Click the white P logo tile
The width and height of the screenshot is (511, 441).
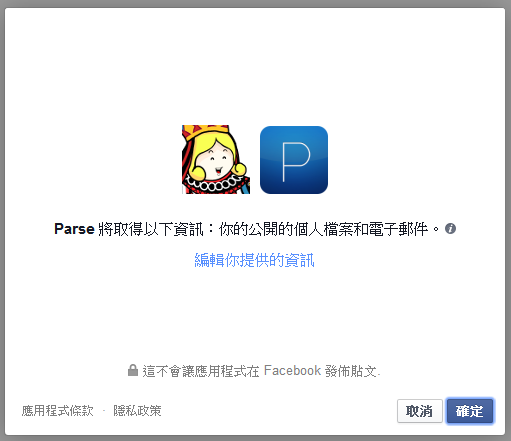294,160
